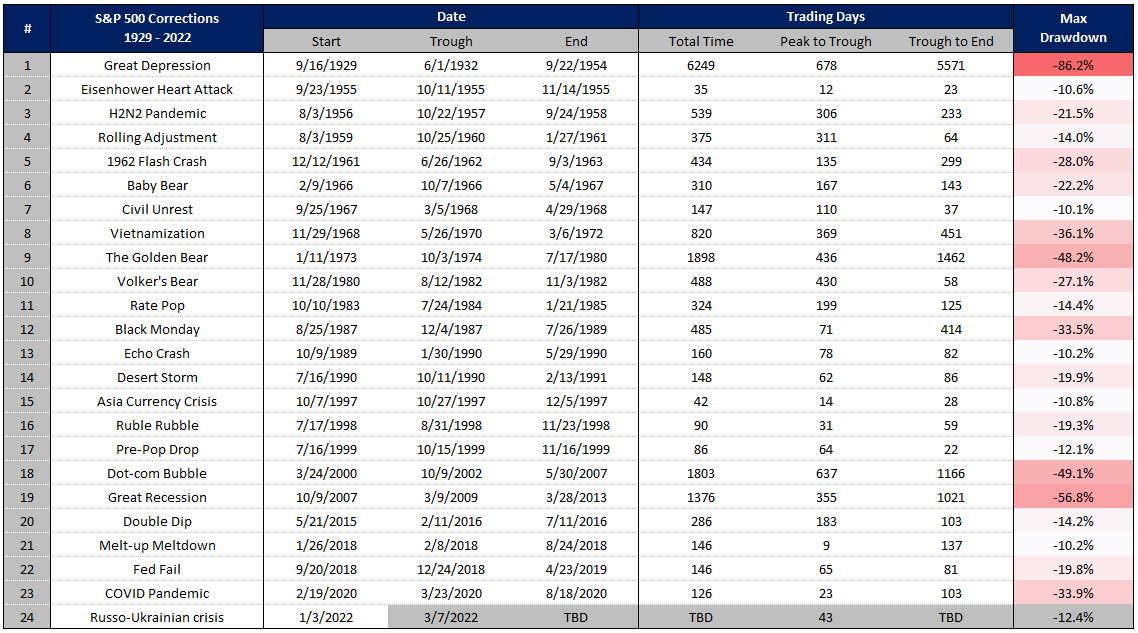Screen dimensions: 1138x633
Task: Click the end date 7/11/2016
Action: [576, 520]
